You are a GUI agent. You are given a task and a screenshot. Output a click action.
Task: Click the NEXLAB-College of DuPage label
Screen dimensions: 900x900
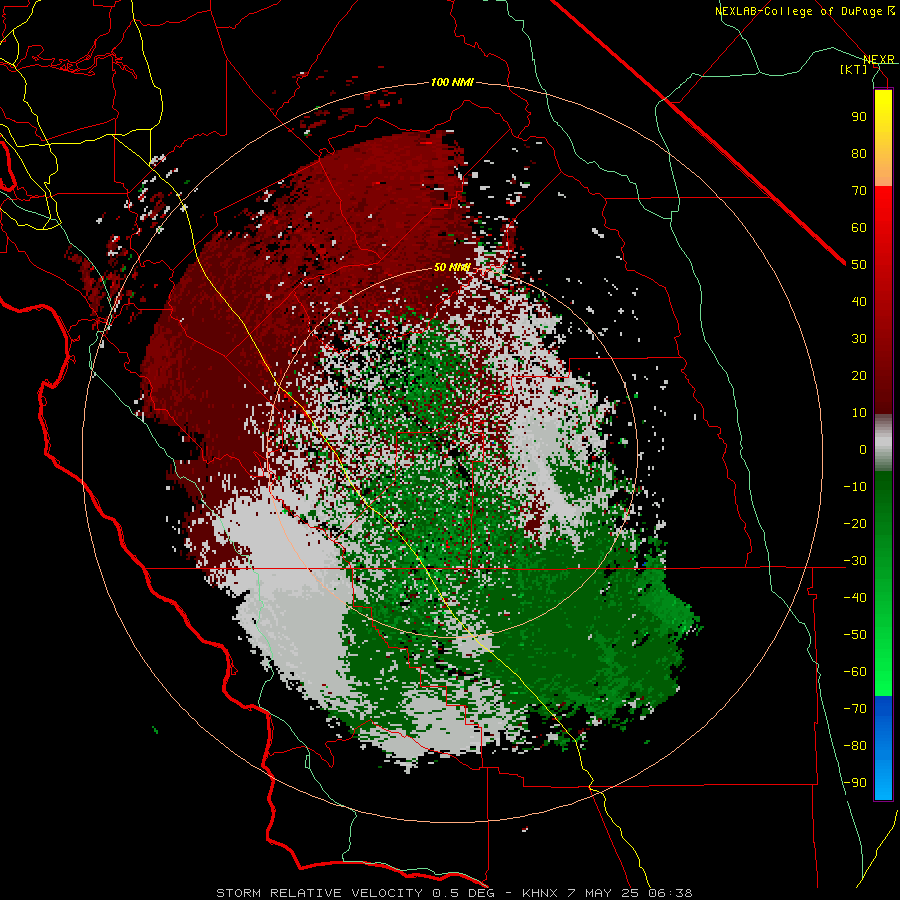(x=804, y=11)
